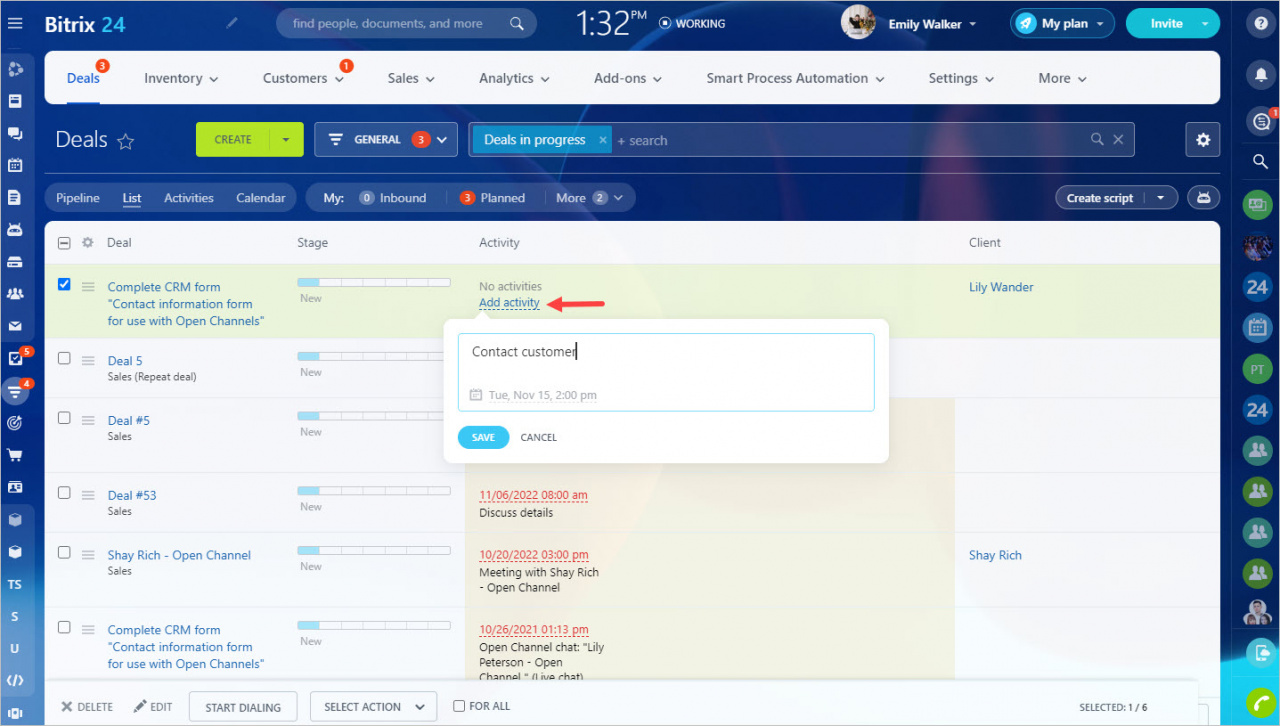Screen dimensions: 1280x726
Task: Open the GENERAL pipeline dropdown
Action: pos(386,140)
